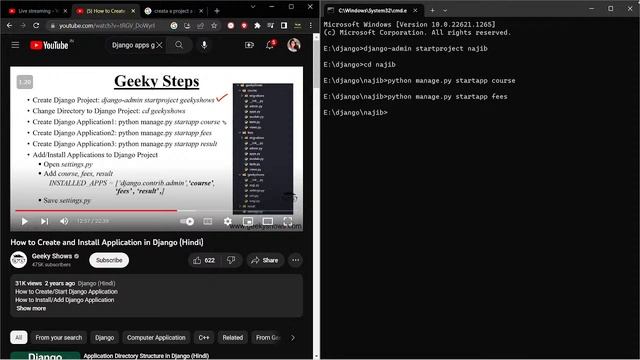Open the YouTube notifications bell
The image size is (640, 360).
coord(270,45)
